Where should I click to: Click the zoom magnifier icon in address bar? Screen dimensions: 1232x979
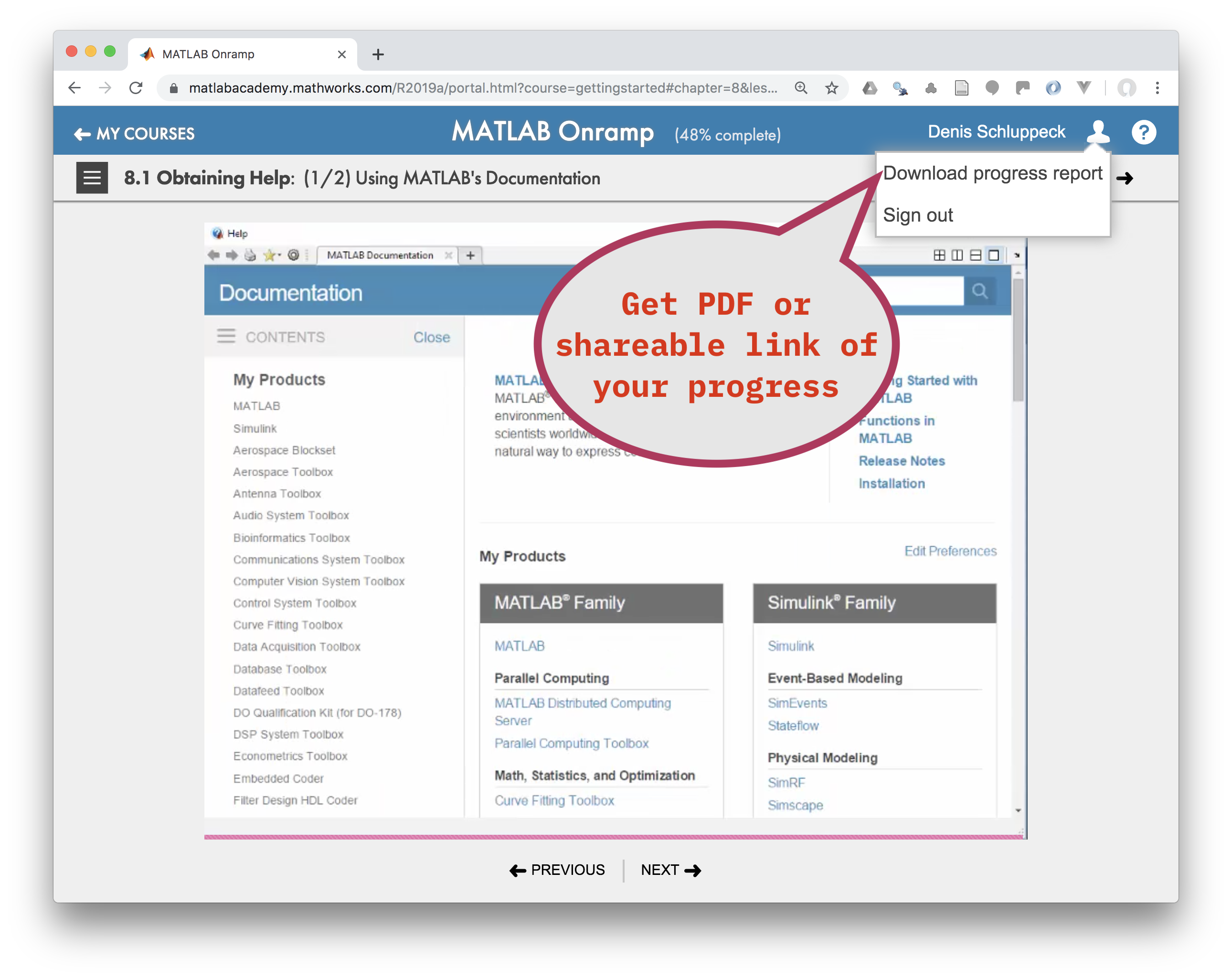click(801, 88)
